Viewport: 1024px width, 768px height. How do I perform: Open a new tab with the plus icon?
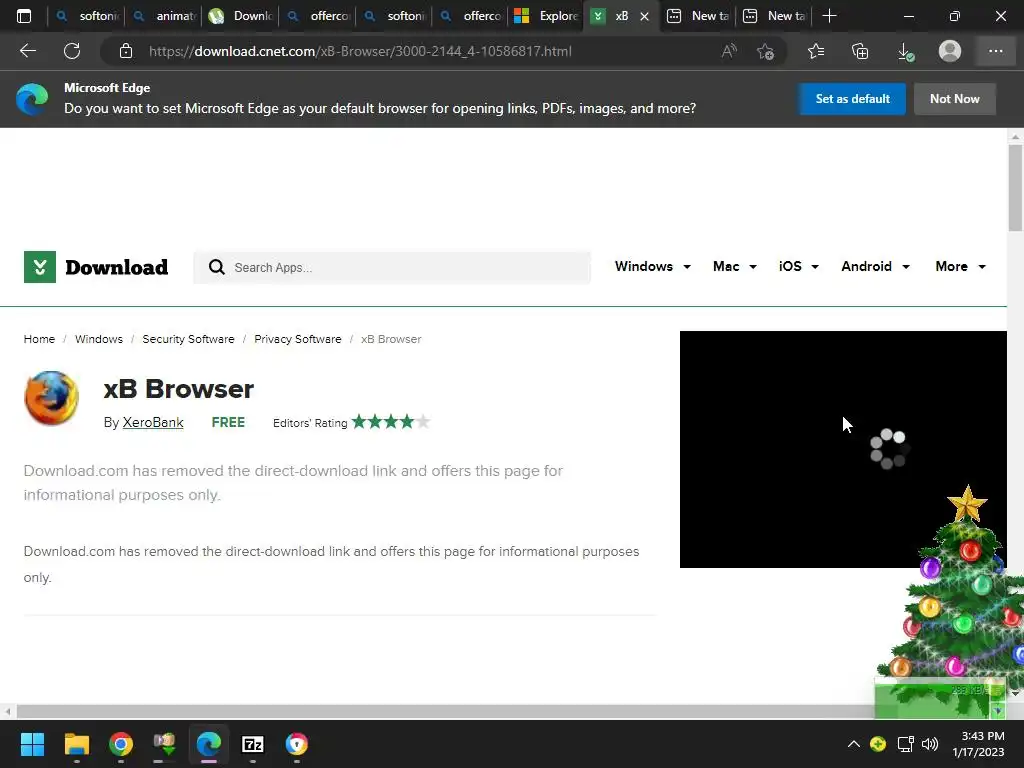[829, 16]
